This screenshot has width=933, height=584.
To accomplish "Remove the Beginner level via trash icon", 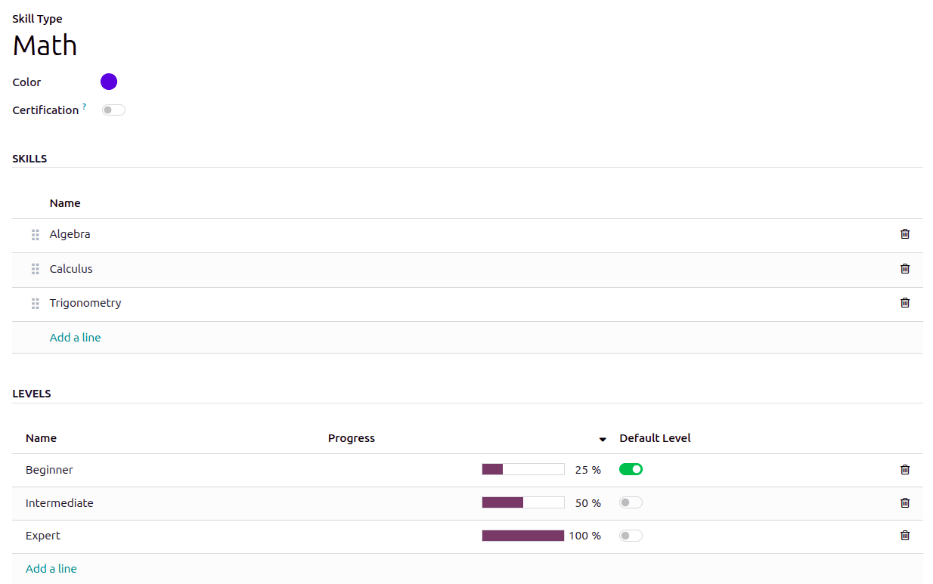I will 904,470.
